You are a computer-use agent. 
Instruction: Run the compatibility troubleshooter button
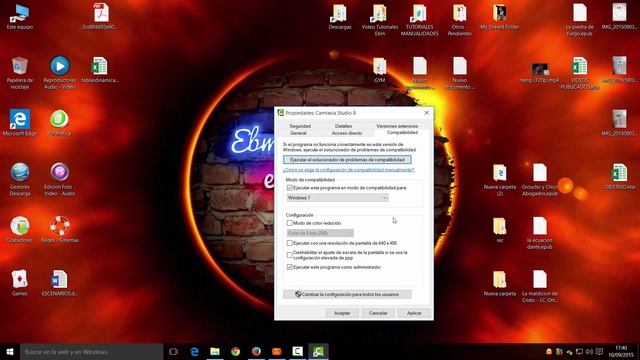[x=347, y=160]
